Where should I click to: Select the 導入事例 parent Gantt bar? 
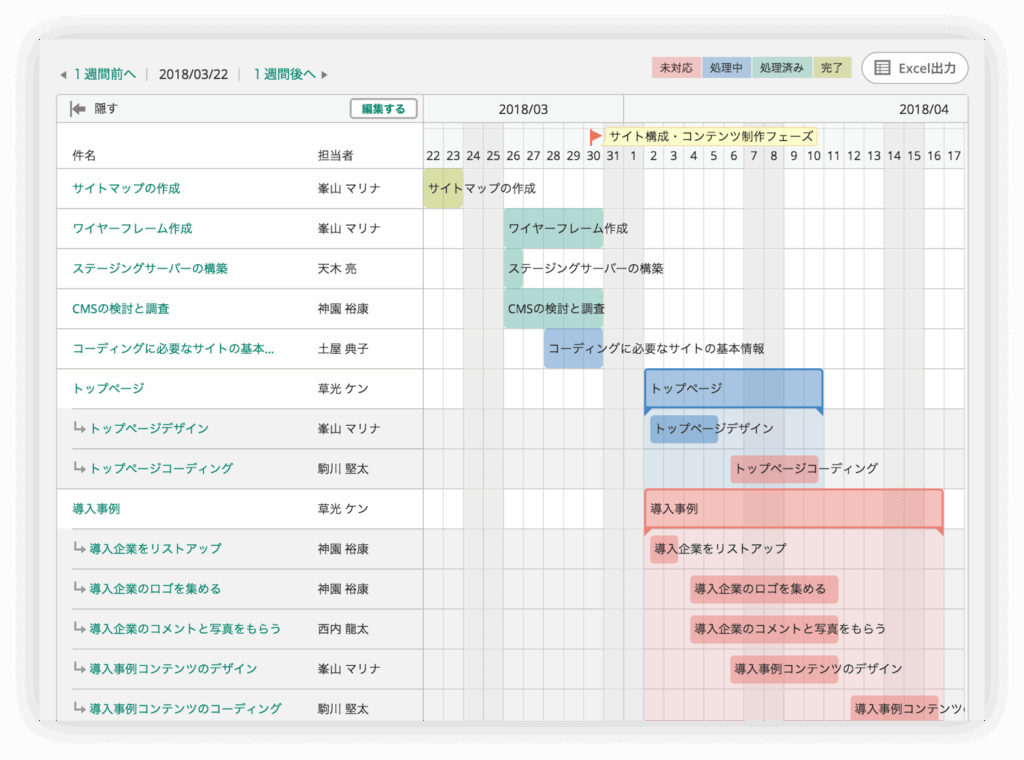[793, 508]
